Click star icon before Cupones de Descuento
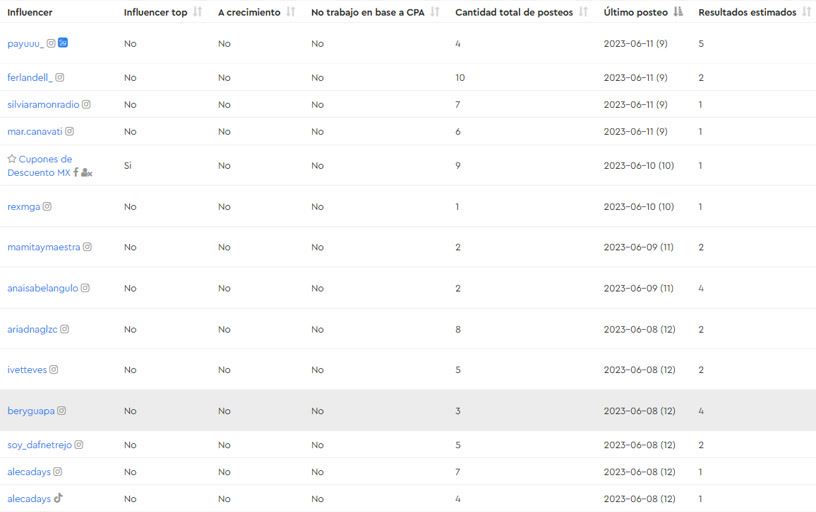The height and width of the screenshot is (512, 816). click(x=12, y=159)
